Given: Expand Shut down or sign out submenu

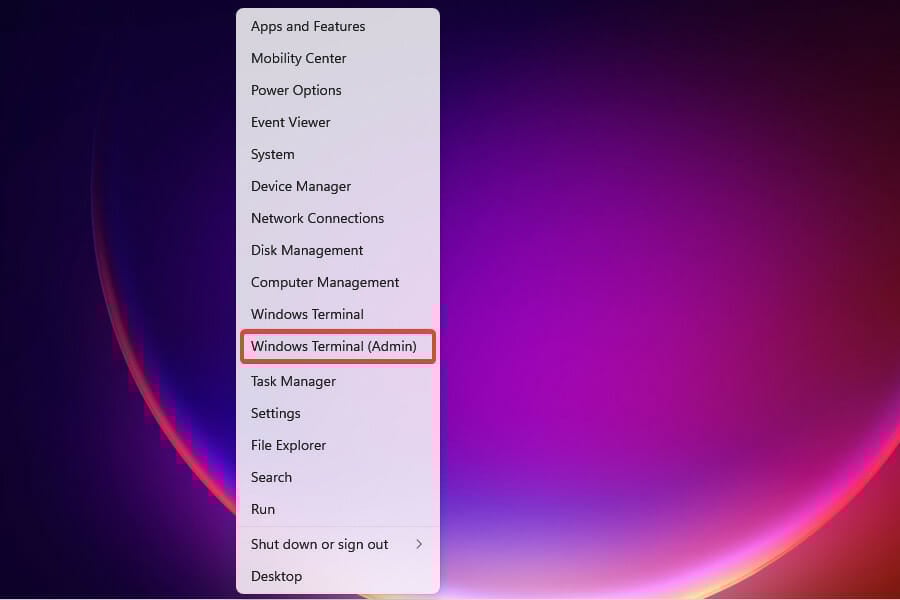Looking at the screenshot, I should pyautogui.click(x=338, y=544).
